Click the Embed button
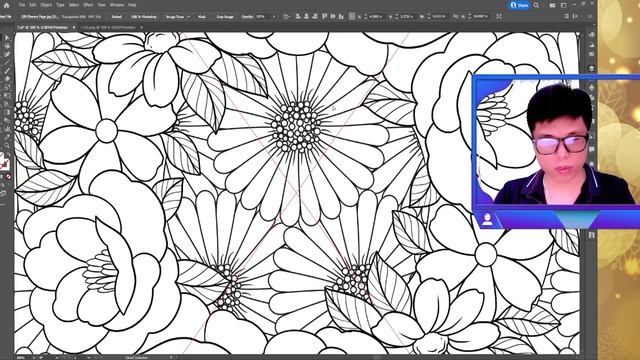 click(117, 17)
